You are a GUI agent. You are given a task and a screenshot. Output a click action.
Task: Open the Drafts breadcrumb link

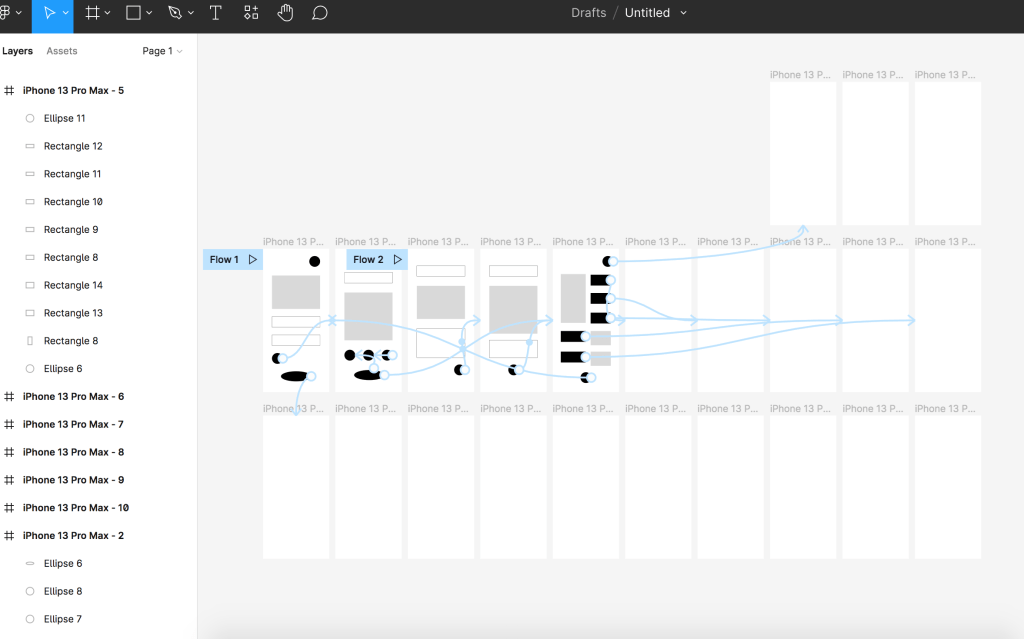click(x=588, y=13)
